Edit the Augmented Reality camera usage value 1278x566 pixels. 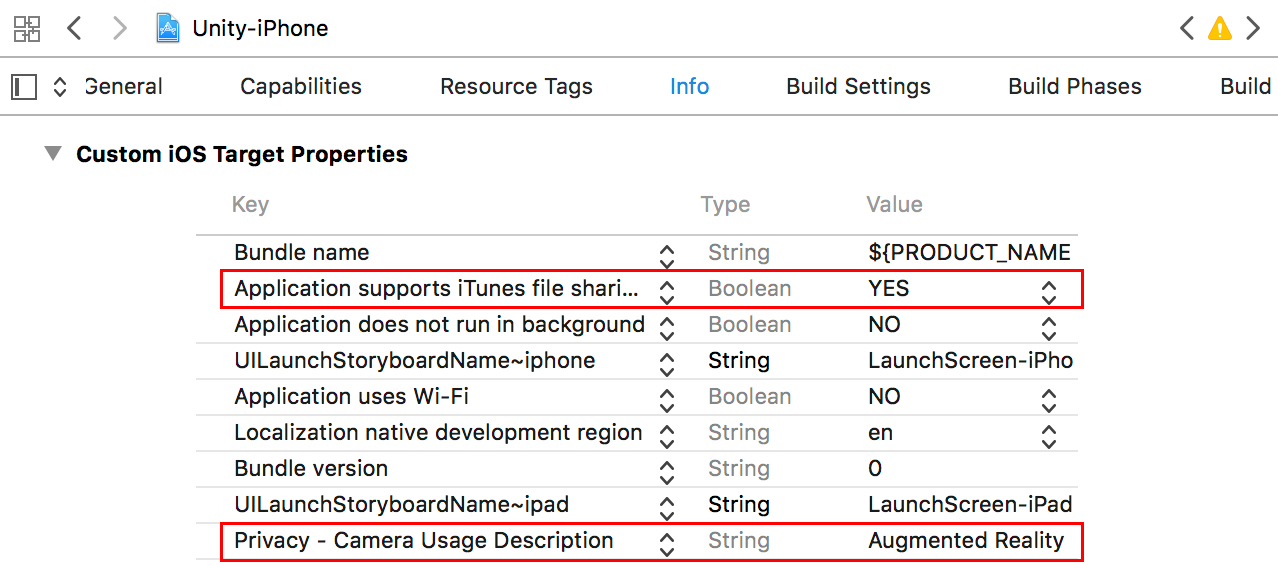point(966,541)
